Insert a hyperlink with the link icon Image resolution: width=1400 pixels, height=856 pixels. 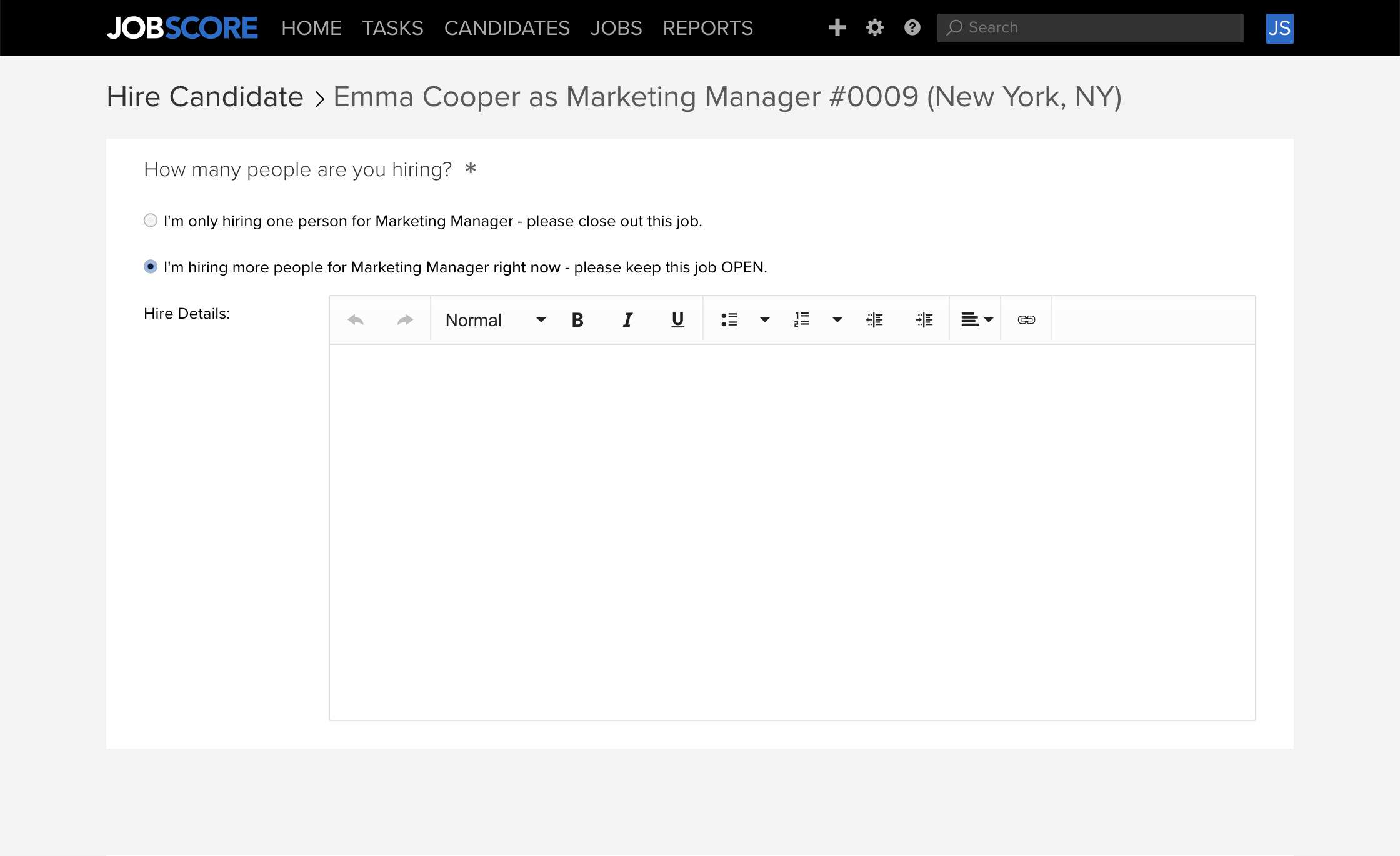[1026, 320]
